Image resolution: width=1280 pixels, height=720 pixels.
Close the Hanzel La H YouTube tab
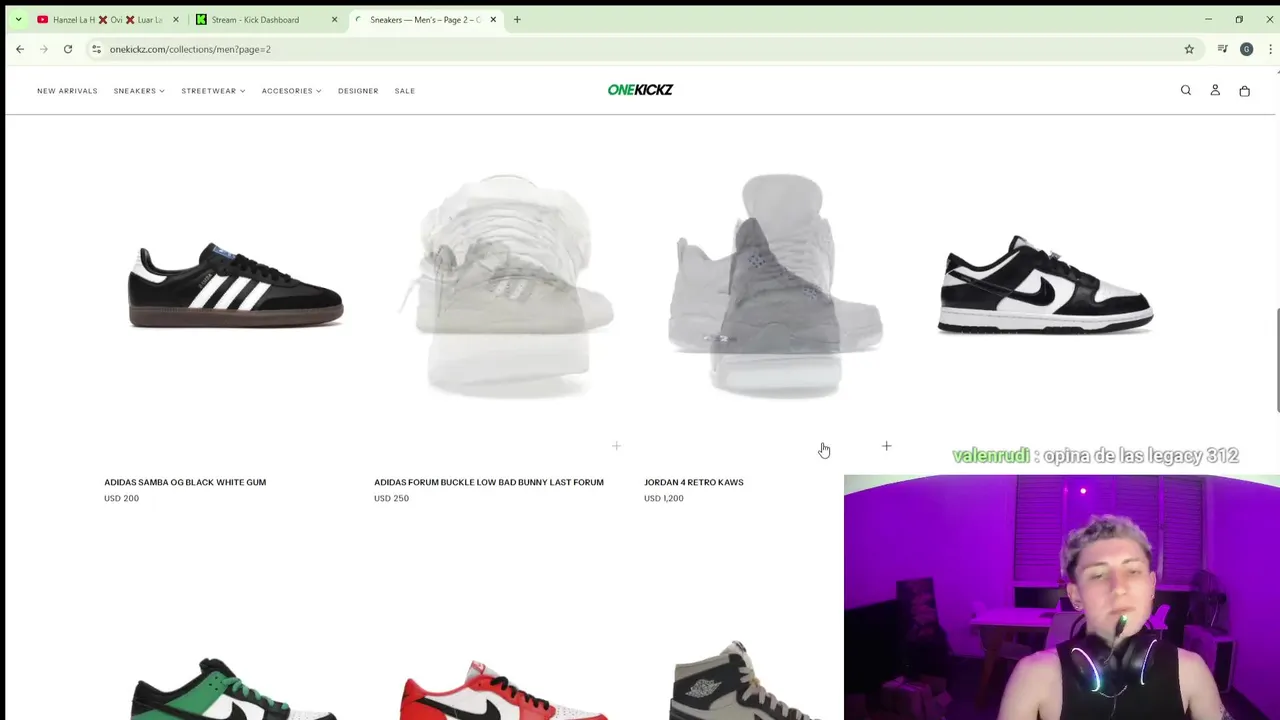click(175, 20)
